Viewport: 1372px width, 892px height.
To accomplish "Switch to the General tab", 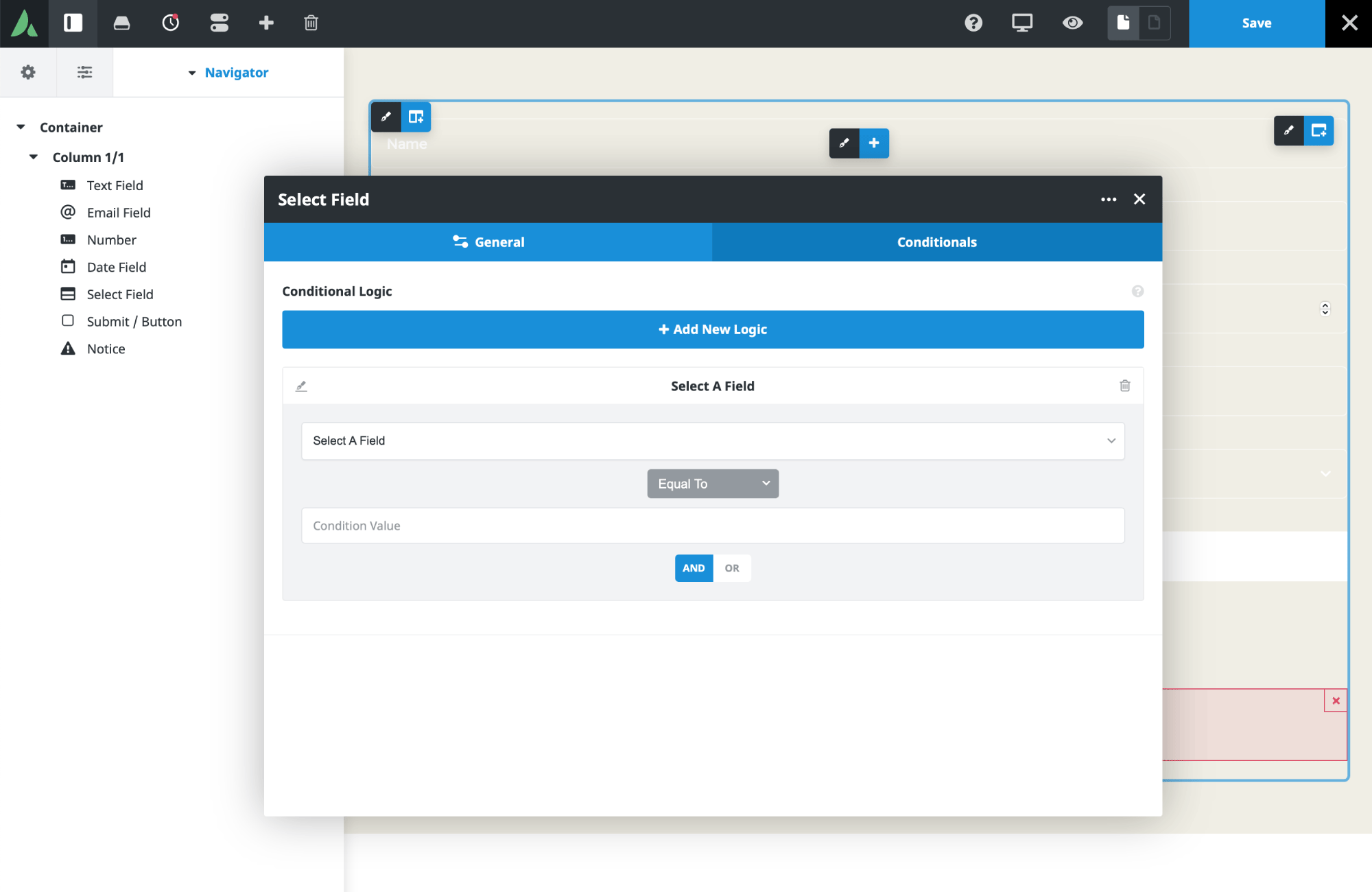I will (488, 242).
